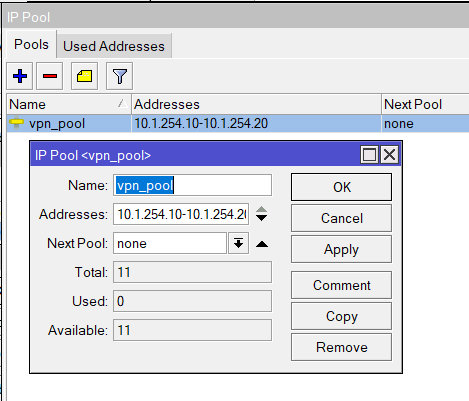Sort list by Name column header
The height and width of the screenshot is (401, 469).
click(x=69, y=104)
